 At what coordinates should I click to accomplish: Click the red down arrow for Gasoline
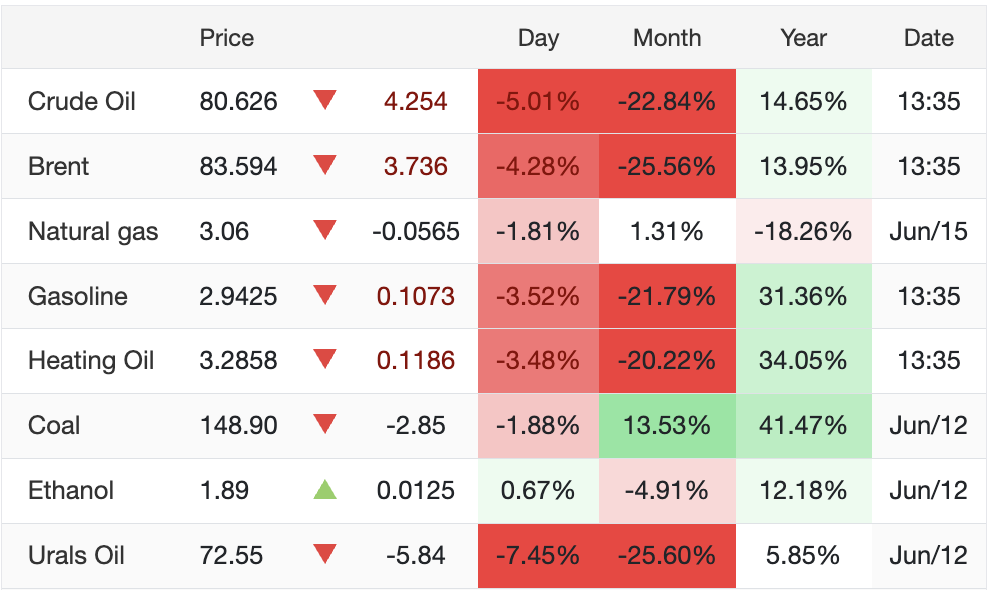pyautogui.click(x=325, y=295)
